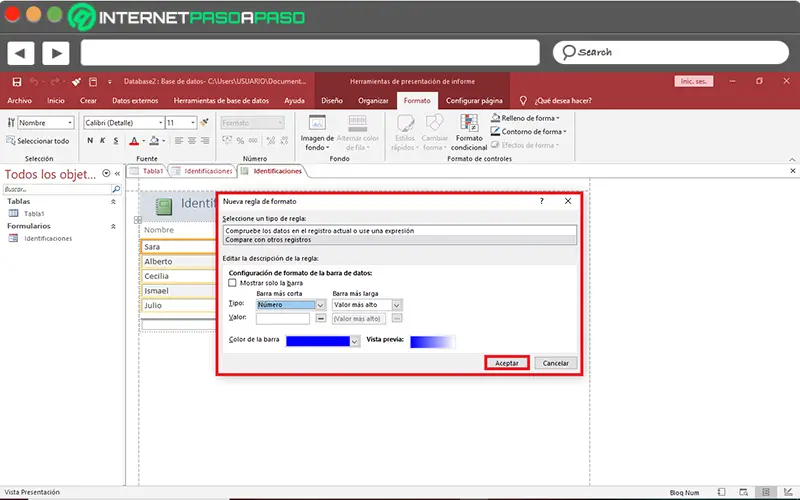Click the Alternar color de fila button
Image resolution: width=800 pixels, height=500 pixels.
(x=358, y=133)
